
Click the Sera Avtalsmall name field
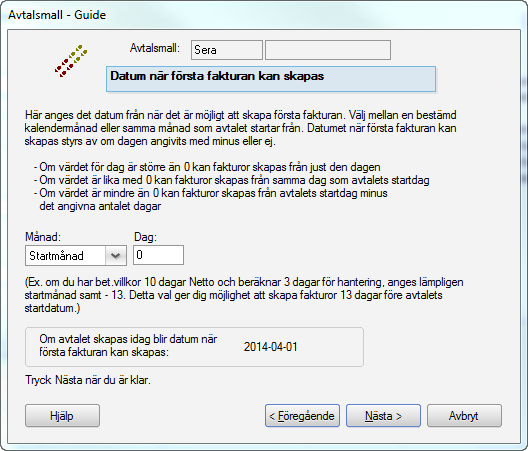coord(227,50)
